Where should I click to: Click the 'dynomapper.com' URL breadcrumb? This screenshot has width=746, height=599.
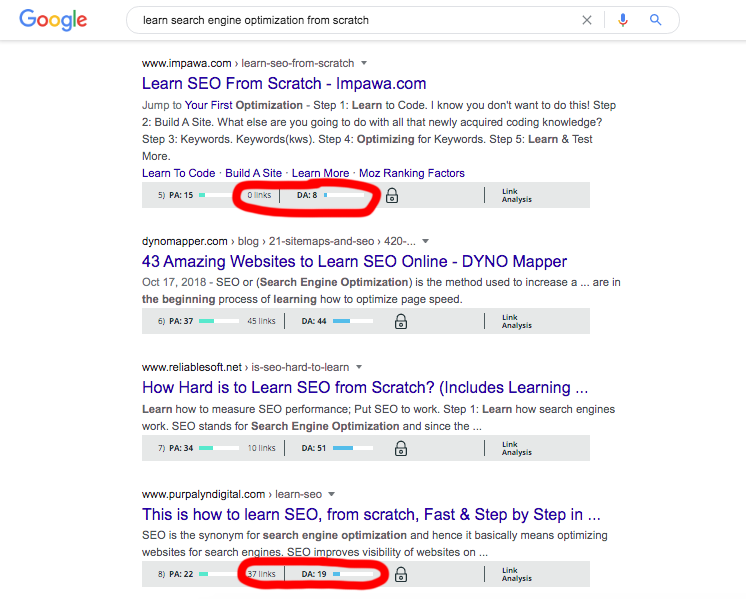pos(185,241)
